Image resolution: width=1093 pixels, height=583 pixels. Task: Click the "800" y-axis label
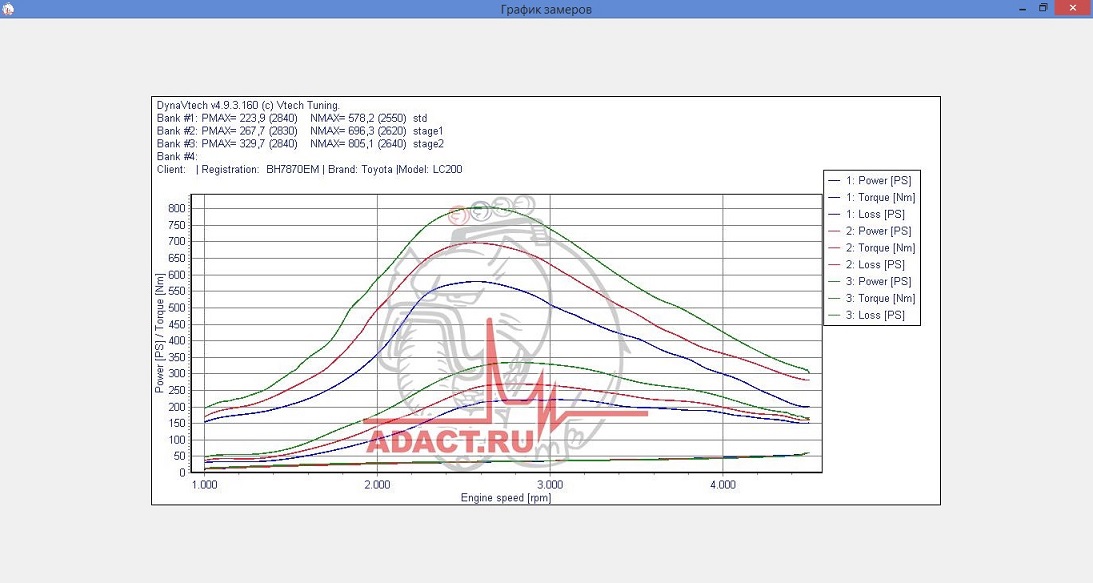click(177, 209)
